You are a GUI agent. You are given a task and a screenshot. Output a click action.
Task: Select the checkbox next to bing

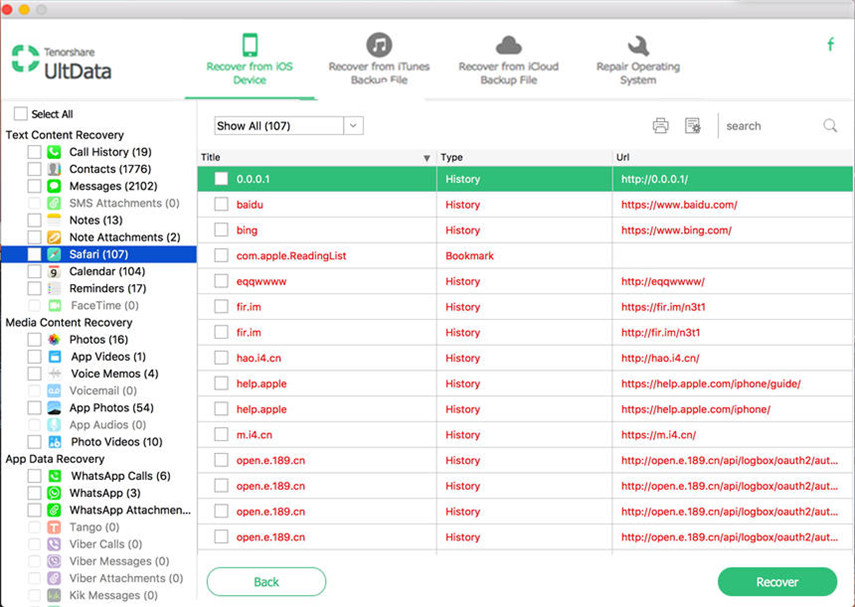(221, 230)
